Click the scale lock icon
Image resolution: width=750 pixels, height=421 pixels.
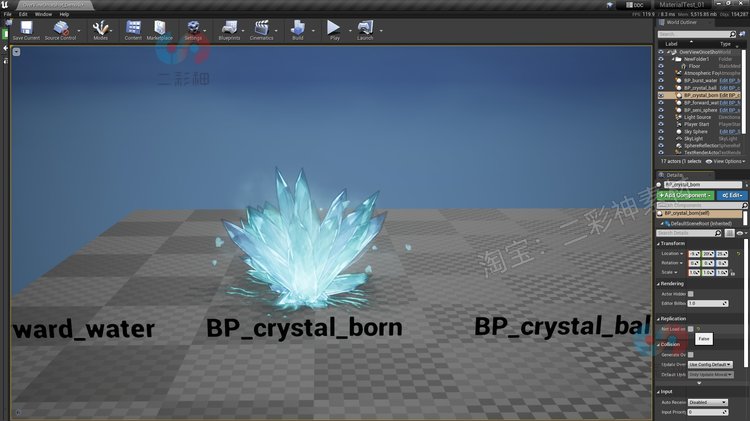(x=732, y=273)
